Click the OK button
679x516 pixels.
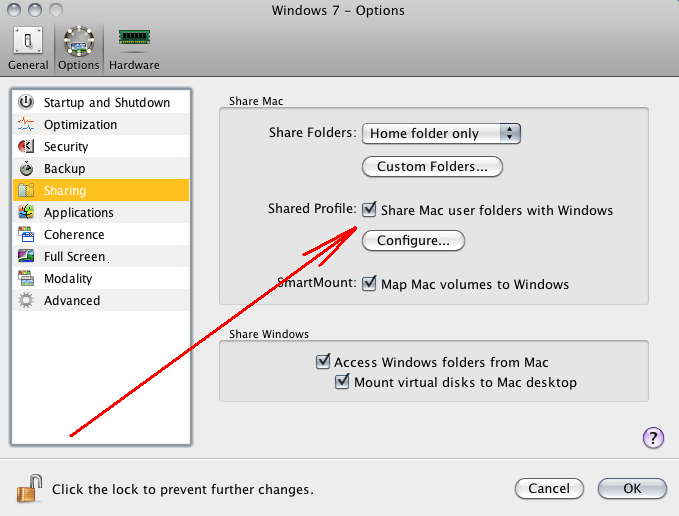[632, 489]
